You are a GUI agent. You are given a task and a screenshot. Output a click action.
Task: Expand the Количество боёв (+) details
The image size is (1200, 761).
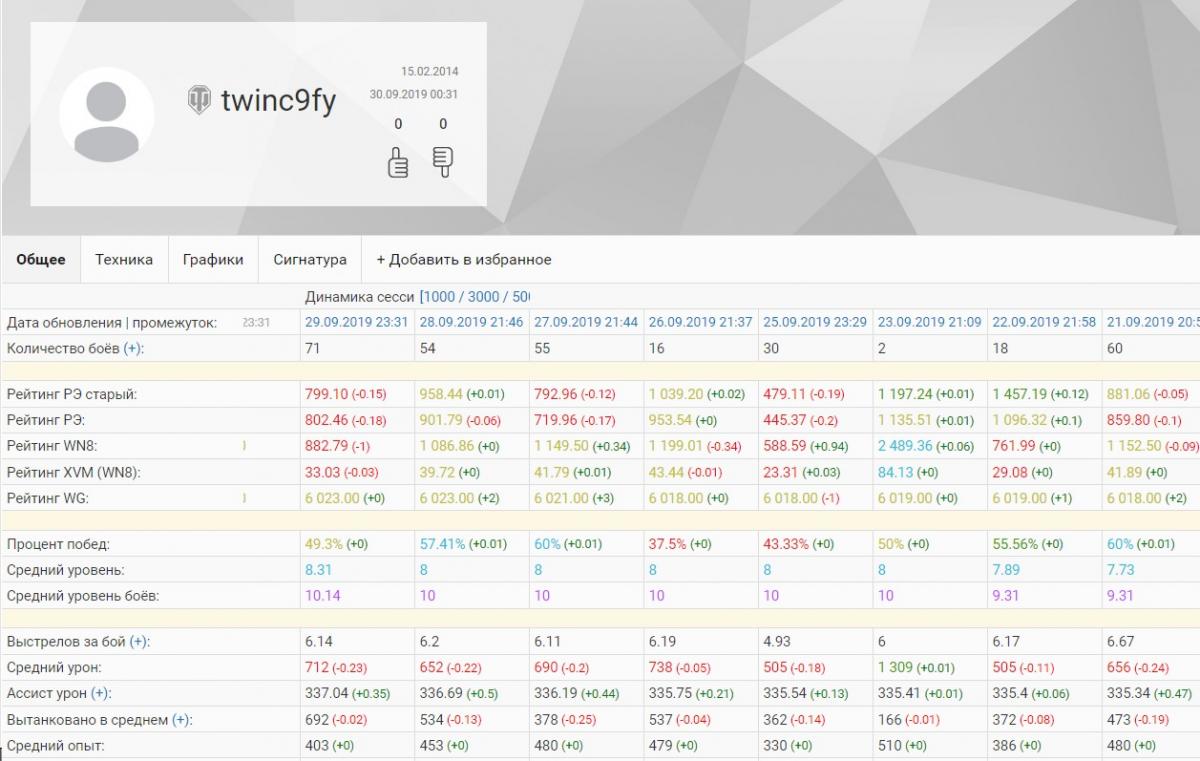point(133,348)
